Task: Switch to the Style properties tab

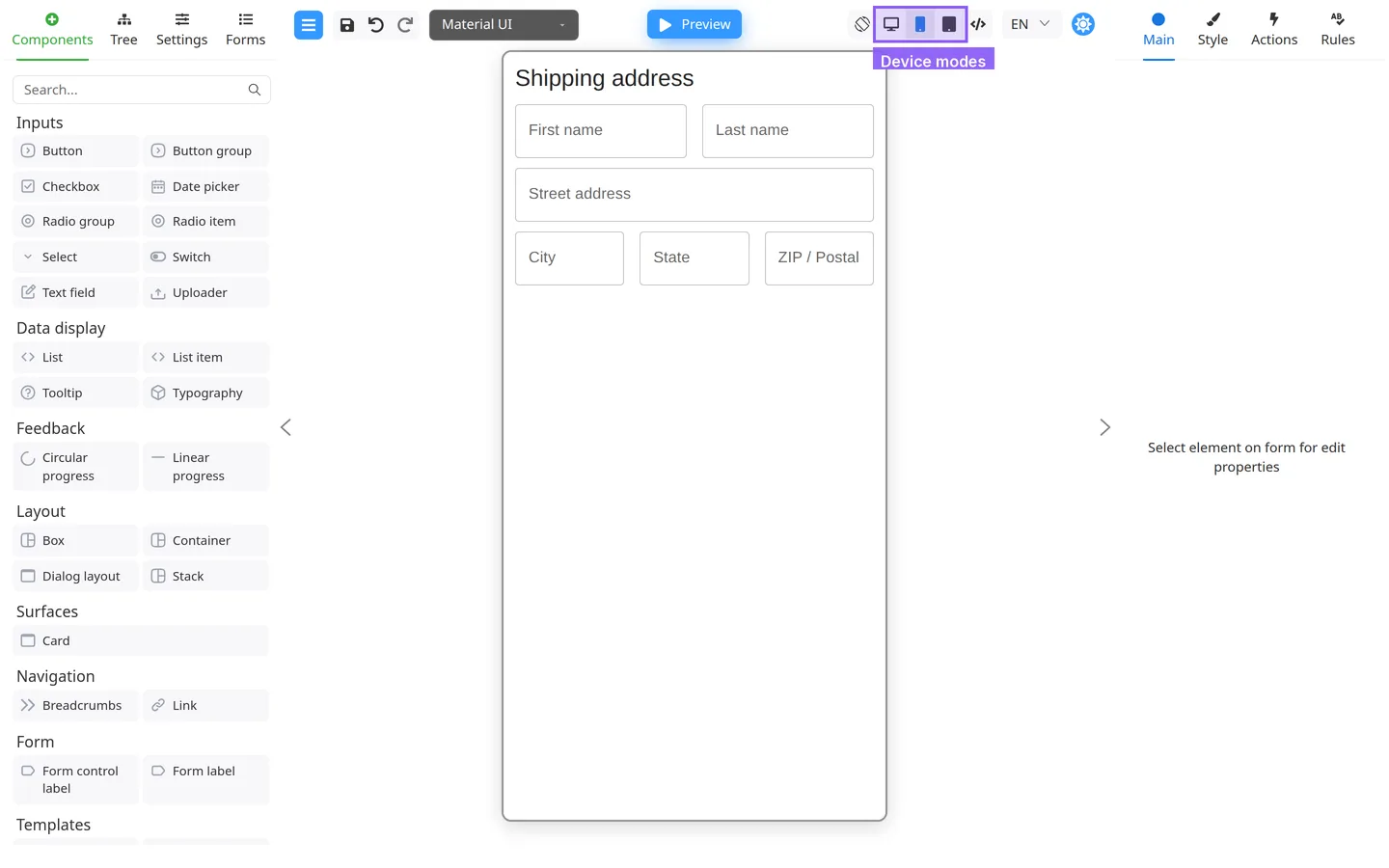Action: [x=1212, y=30]
